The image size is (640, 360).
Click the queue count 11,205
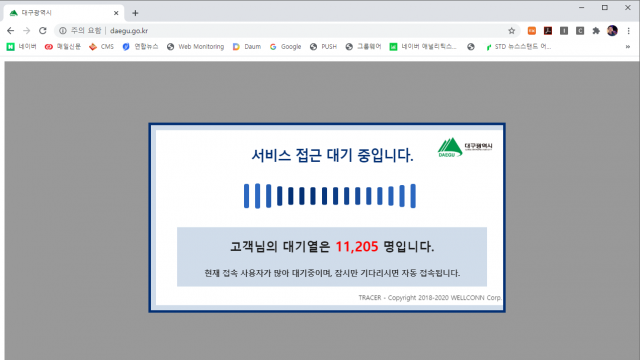click(x=357, y=247)
